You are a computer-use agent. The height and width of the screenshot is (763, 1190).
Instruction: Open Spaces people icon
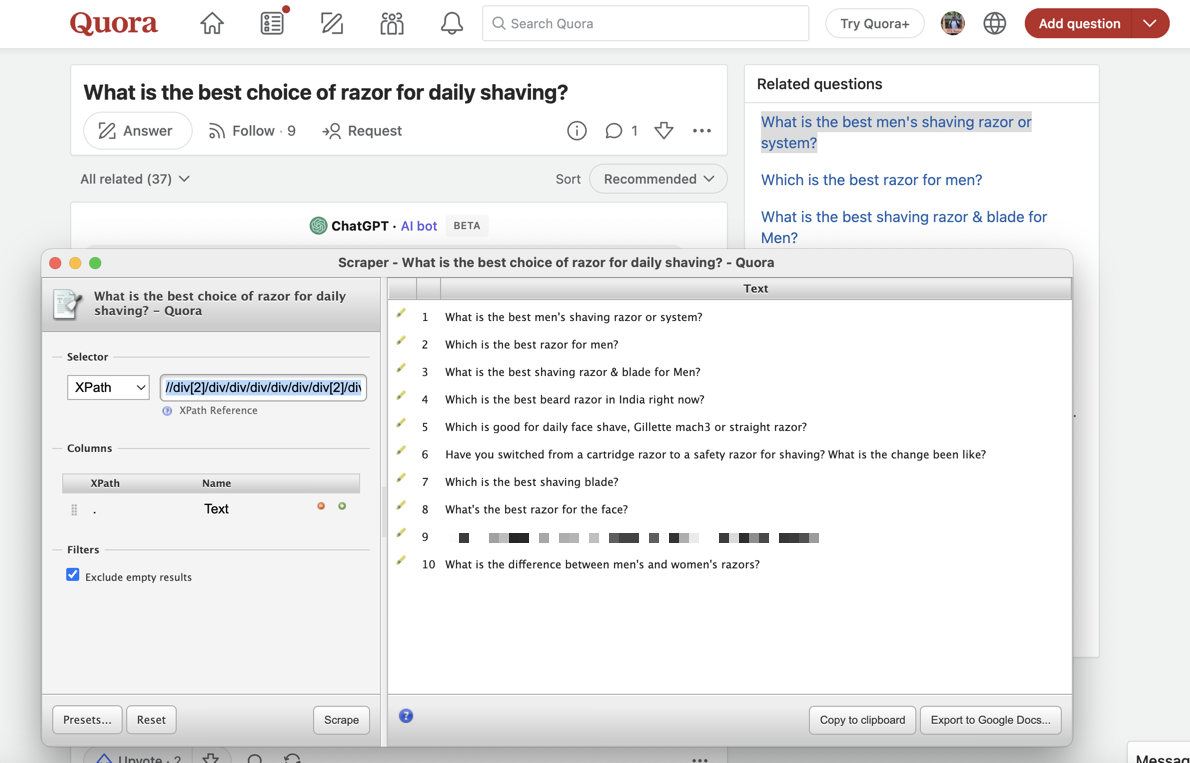pyautogui.click(x=392, y=23)
